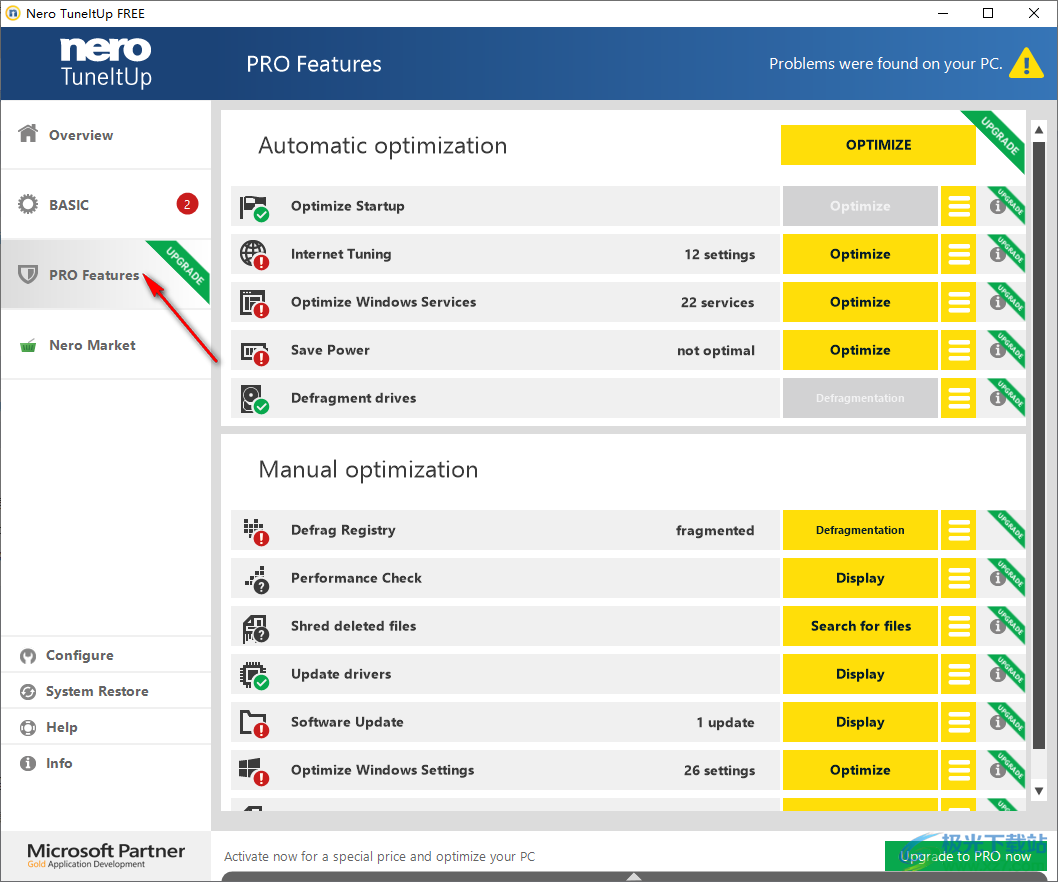This screenshot has height=882, width=1058.
Task: Click the System Restore icon
Action: [x=28, y=692]
